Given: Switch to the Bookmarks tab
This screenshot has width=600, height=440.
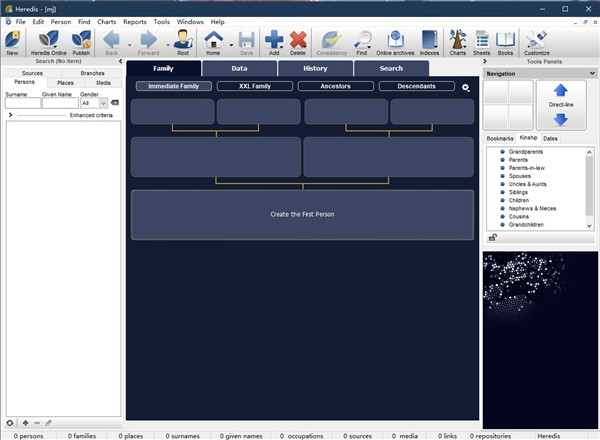Looking at the screenshot, I should pos(500,139).
